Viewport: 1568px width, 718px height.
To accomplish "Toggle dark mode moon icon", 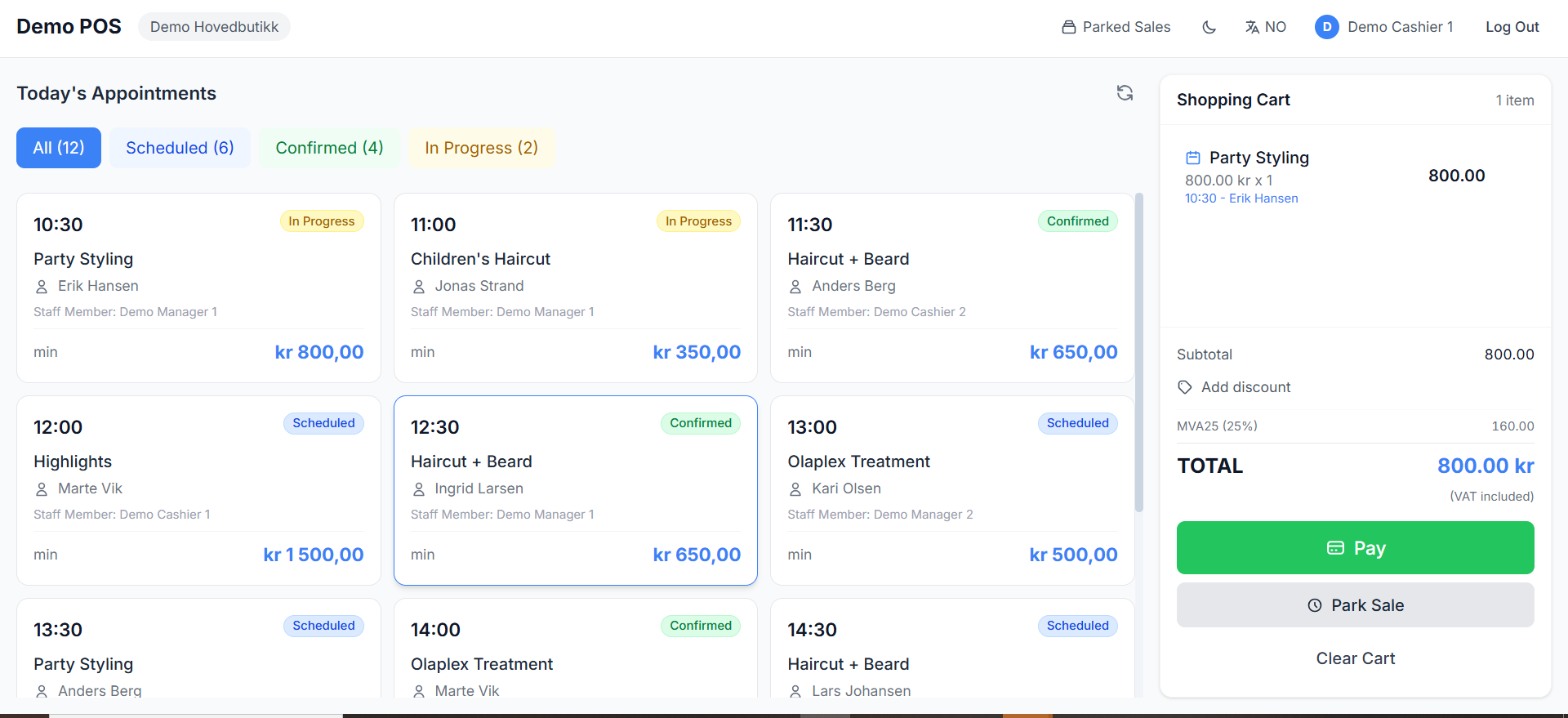I will coord(1209,27).
